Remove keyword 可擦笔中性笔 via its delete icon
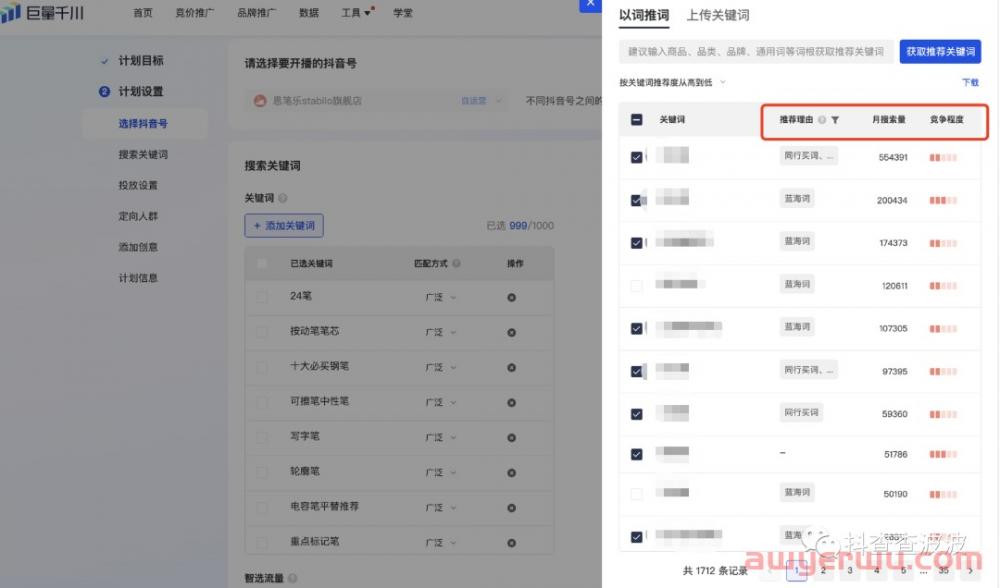Screen dimensions: 1000x588 [x=511, y=403]
